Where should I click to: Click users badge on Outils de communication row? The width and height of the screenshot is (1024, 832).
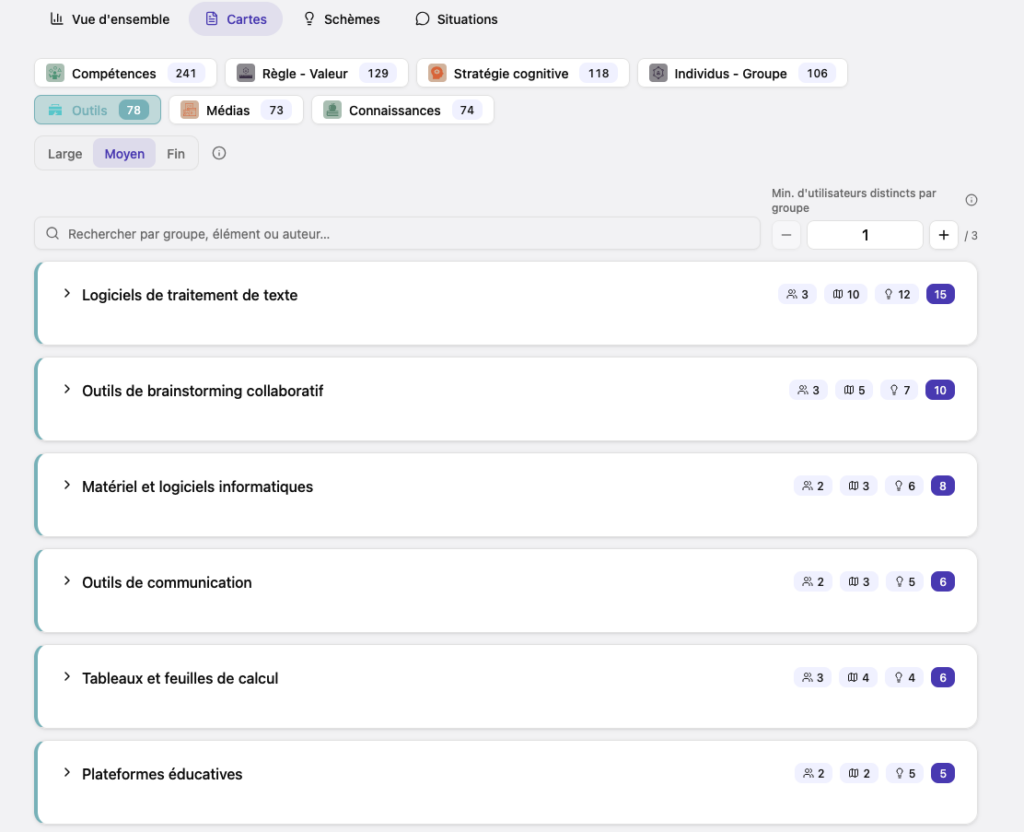(x=813, y=582)
